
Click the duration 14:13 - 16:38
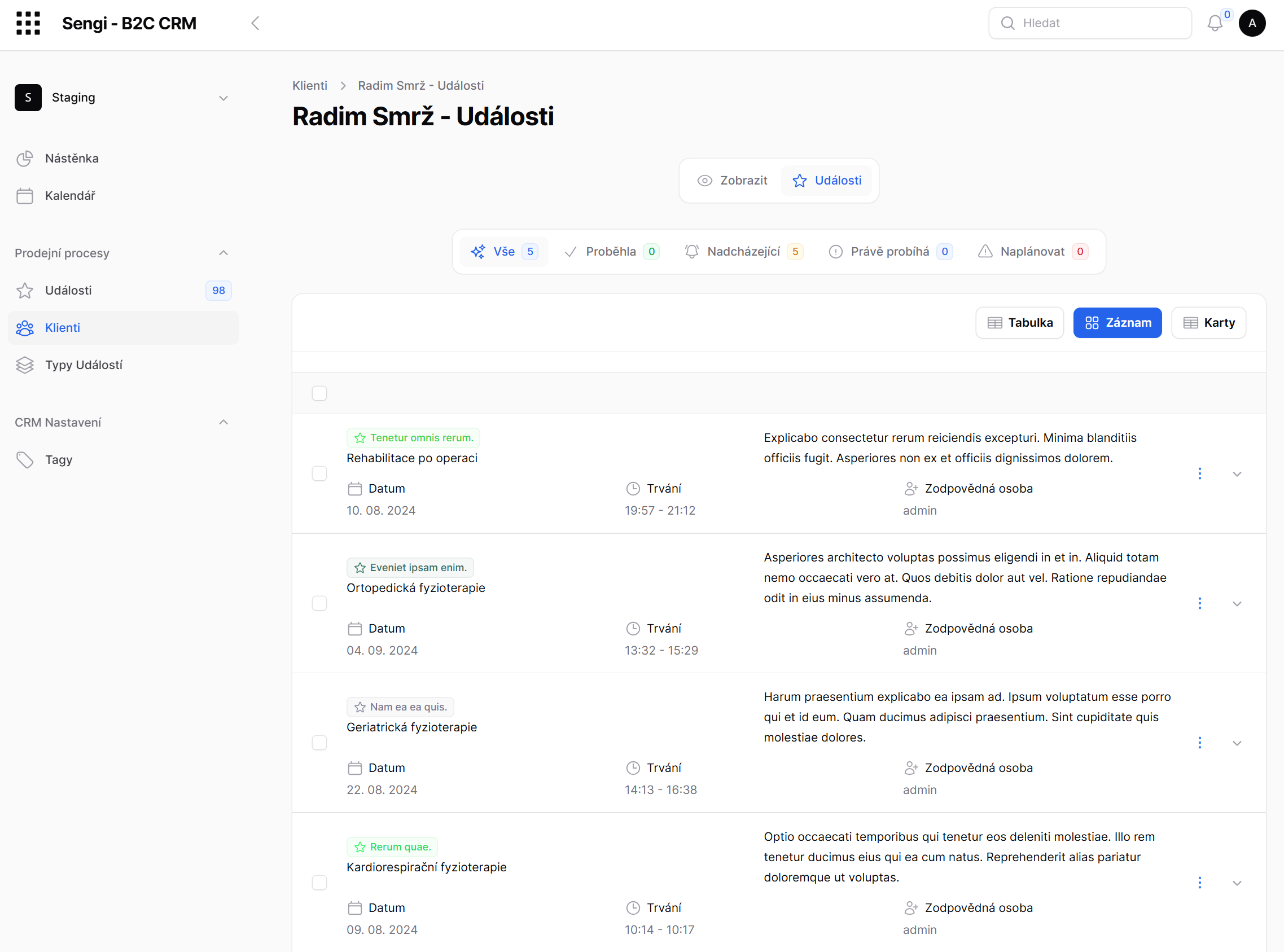(661, 790)
